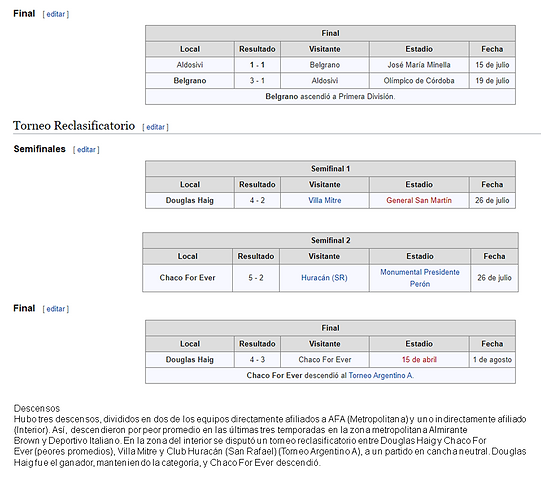The width and height of the screenshot is (541, 482).
Task: Click editar next to the Semifinales heading
Action: [86, 149]
